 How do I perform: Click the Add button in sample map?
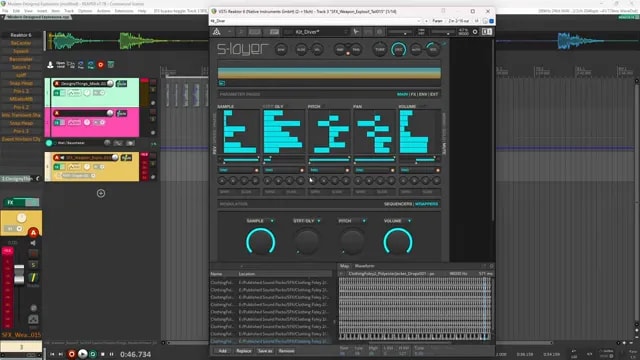(222, 351)
